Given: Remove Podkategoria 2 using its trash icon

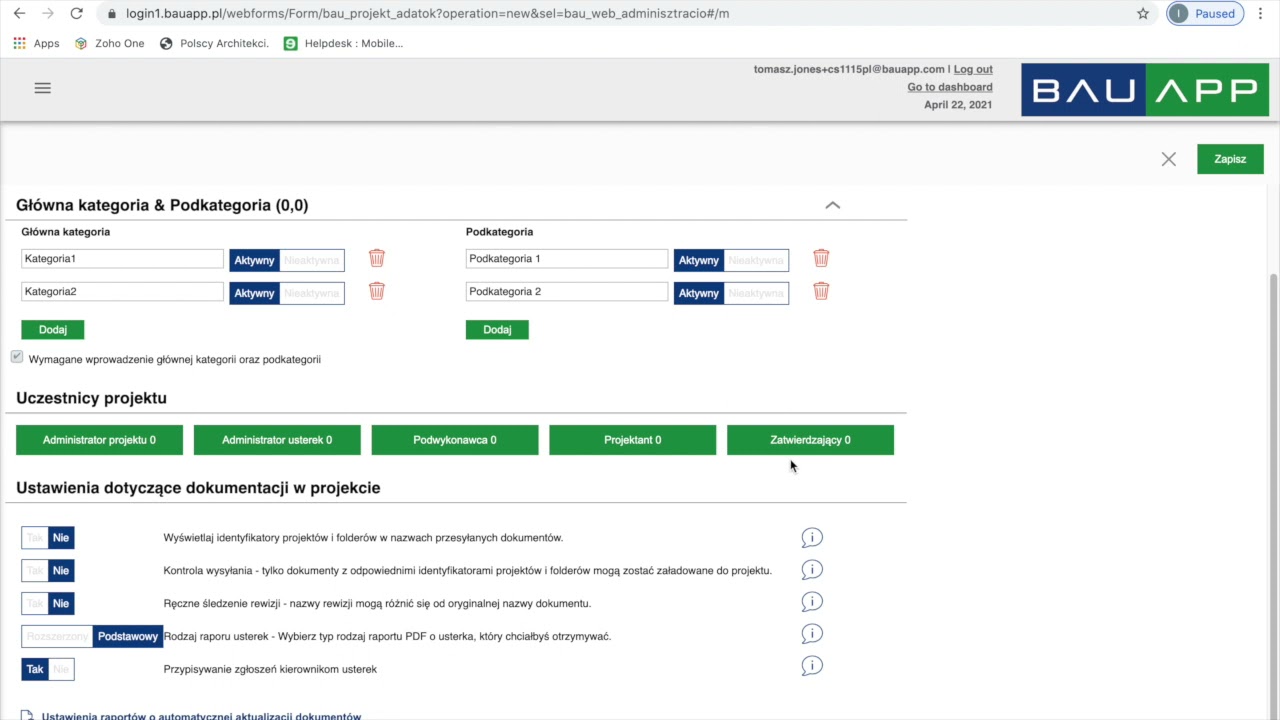Looking at the screenshot, I should [821, 291].
